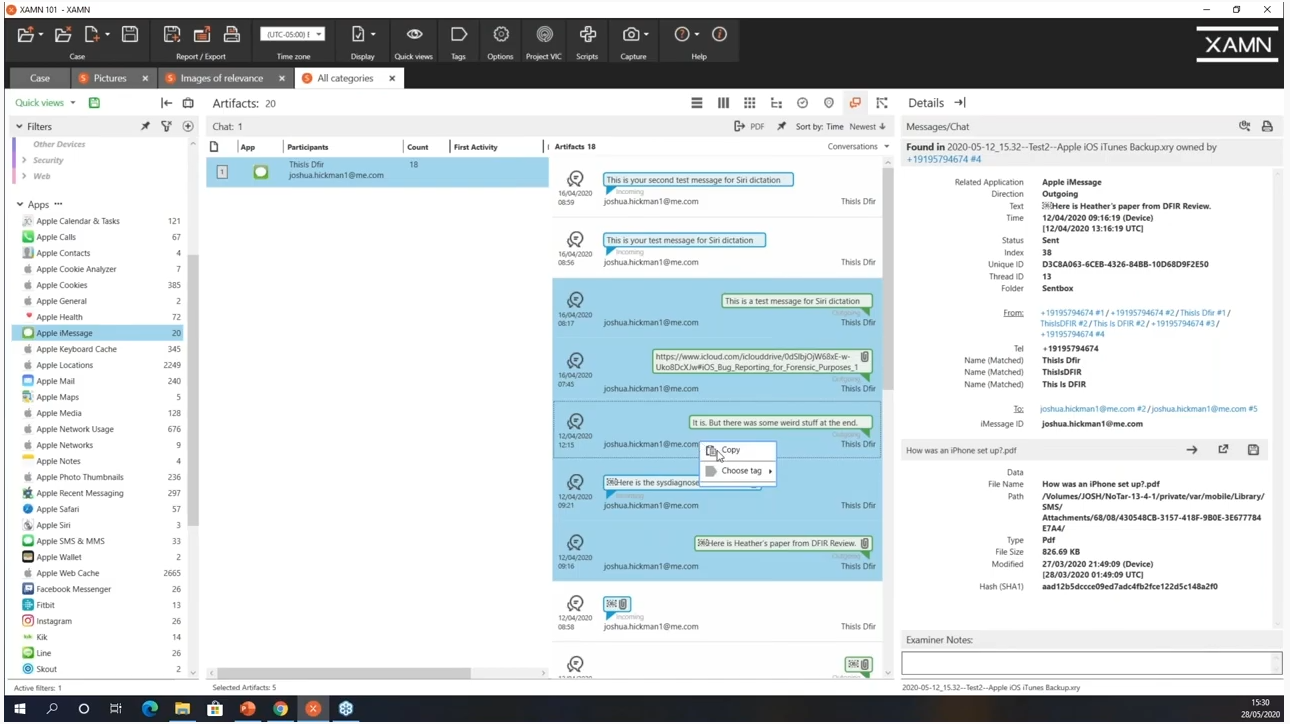This screenshot has height=724, width=1290.
Task: Click the joshua.hickman1@me.com #2 recipient link
Action: click(x=1092, y=409)
